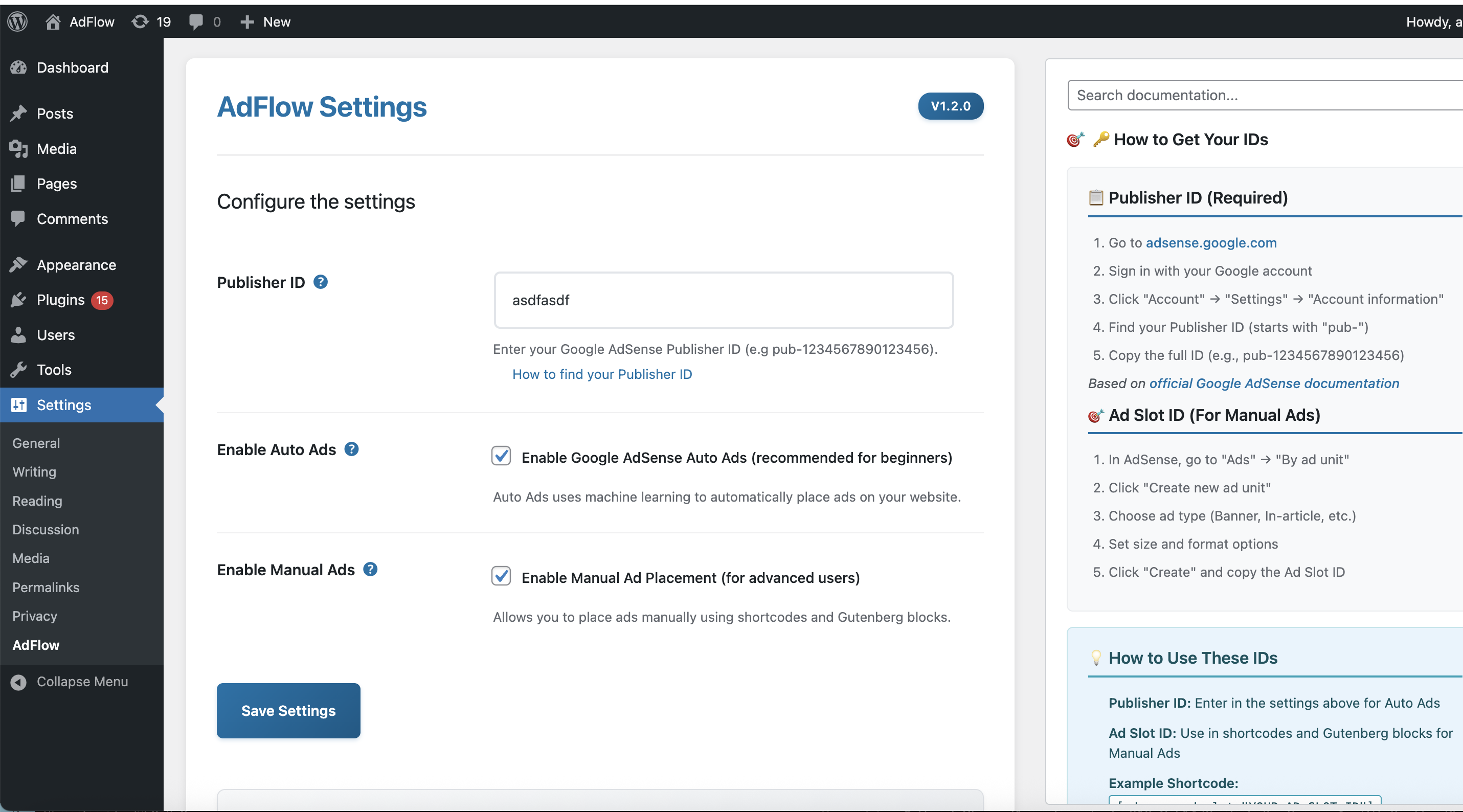Click the V1.2.0 version badge
The height and width of the screenshot is (812, 1463).
pos(951,106)
